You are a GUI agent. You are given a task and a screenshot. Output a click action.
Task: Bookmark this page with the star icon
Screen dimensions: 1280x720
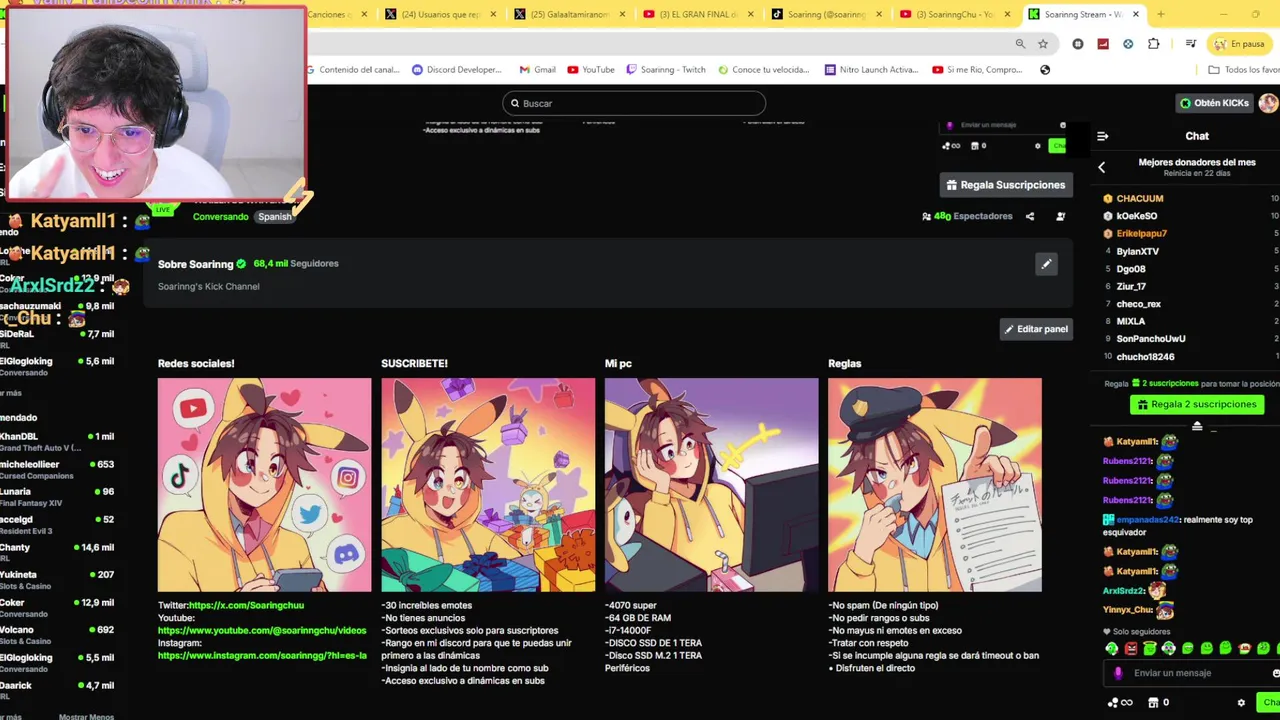1043,44
